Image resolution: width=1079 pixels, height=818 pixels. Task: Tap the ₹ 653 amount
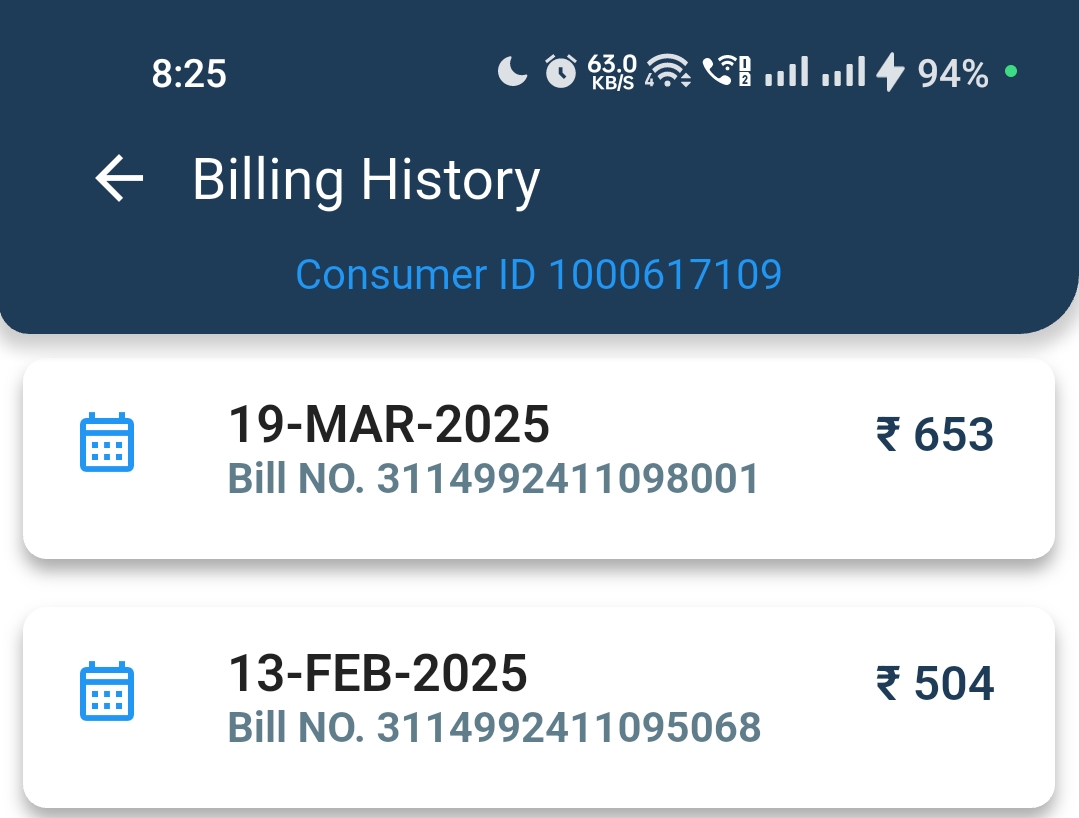pyautogui.click(x=934, y=435)
